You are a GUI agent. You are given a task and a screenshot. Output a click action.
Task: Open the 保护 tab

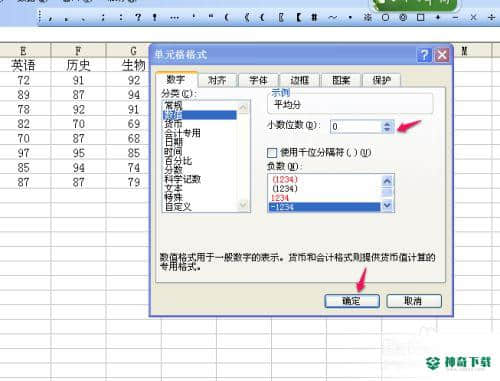click(x=381, y=80)
